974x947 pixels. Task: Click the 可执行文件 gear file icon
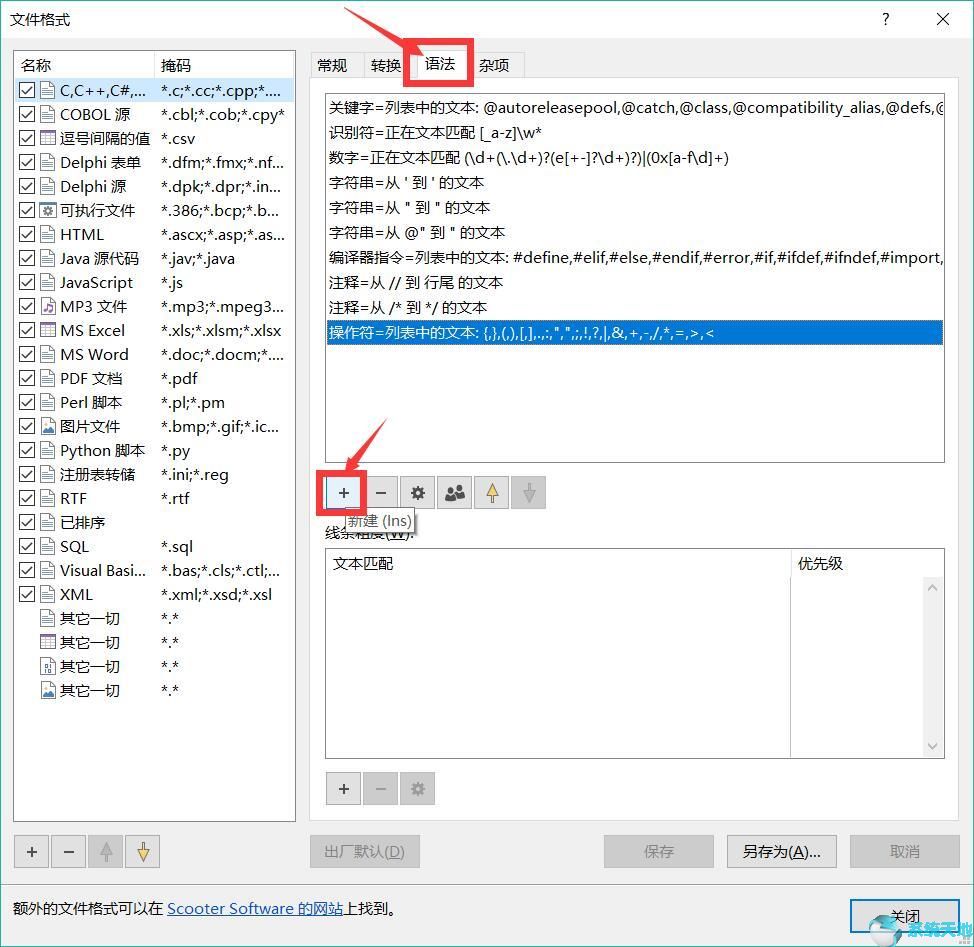click(x=48, y=210)
